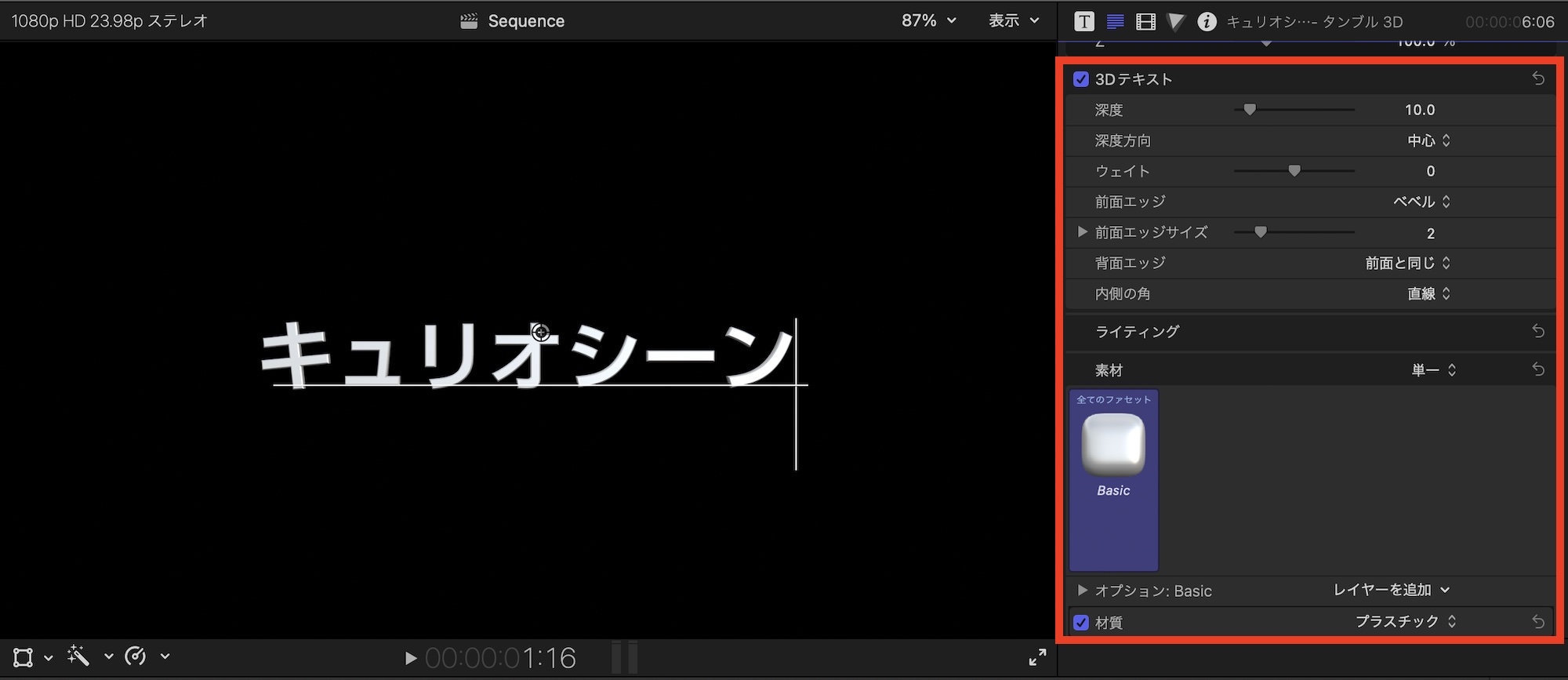Reset the 材質 parameter
The image size is (1568, 680).
point(1538,622)
